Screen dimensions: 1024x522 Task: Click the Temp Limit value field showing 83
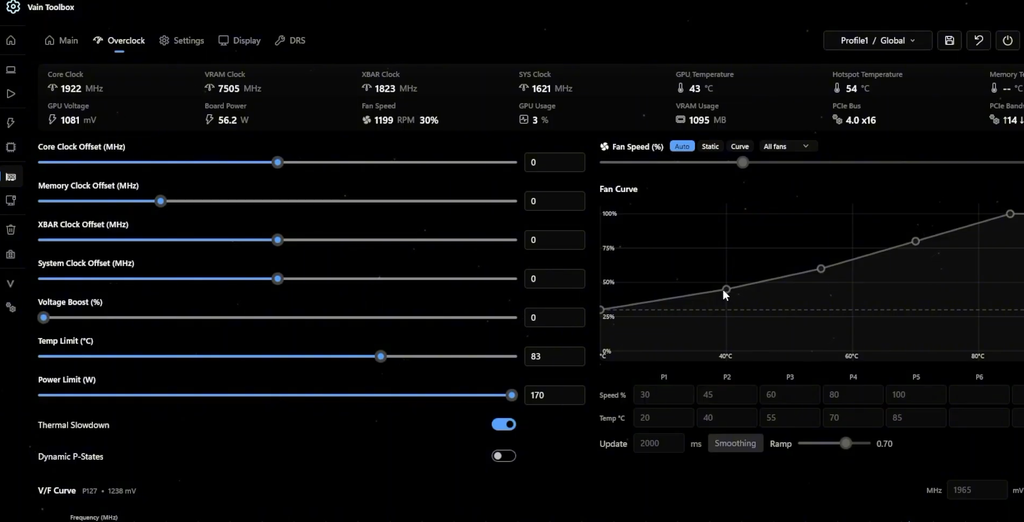[x=554, y=357]
